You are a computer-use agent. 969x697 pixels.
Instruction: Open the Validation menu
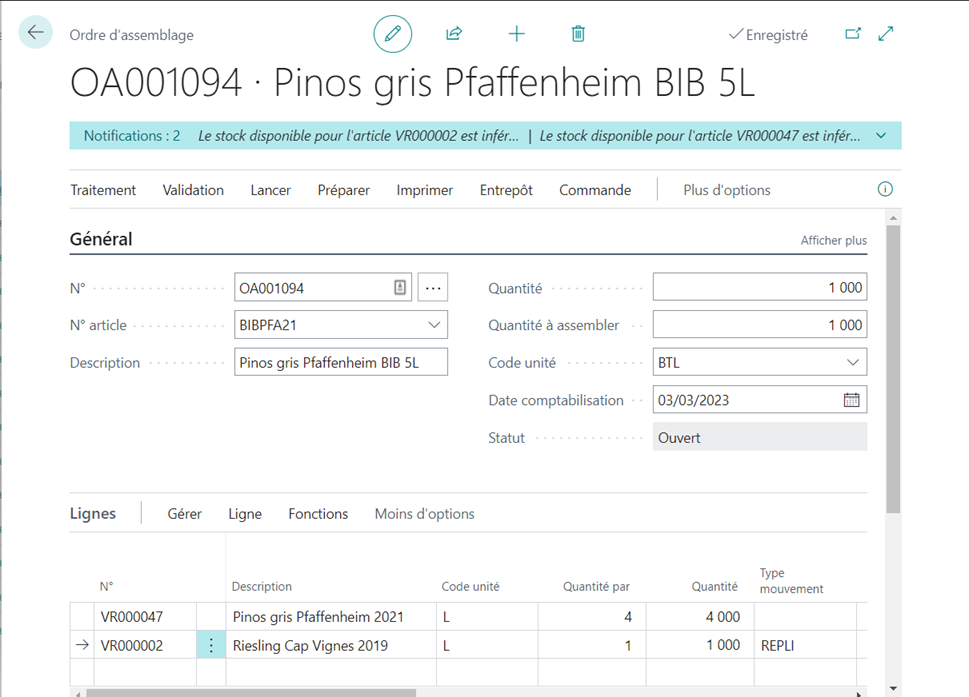193,190
